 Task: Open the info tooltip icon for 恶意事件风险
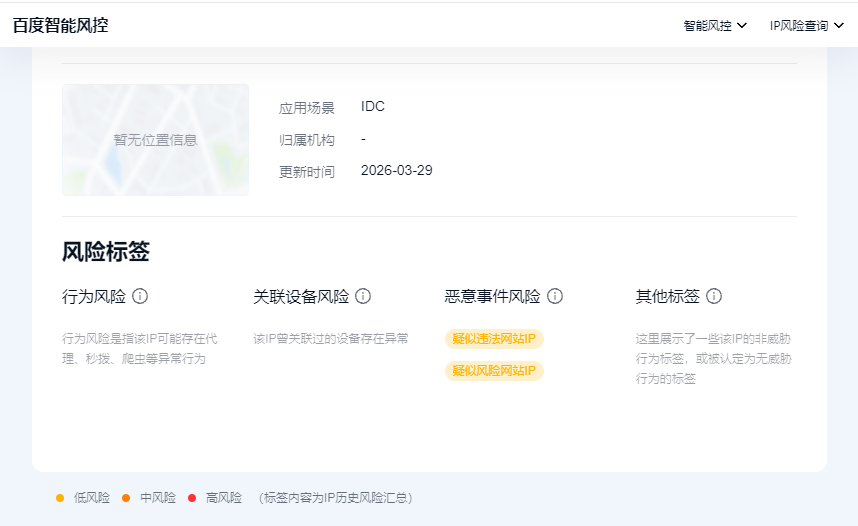point(555,296)
